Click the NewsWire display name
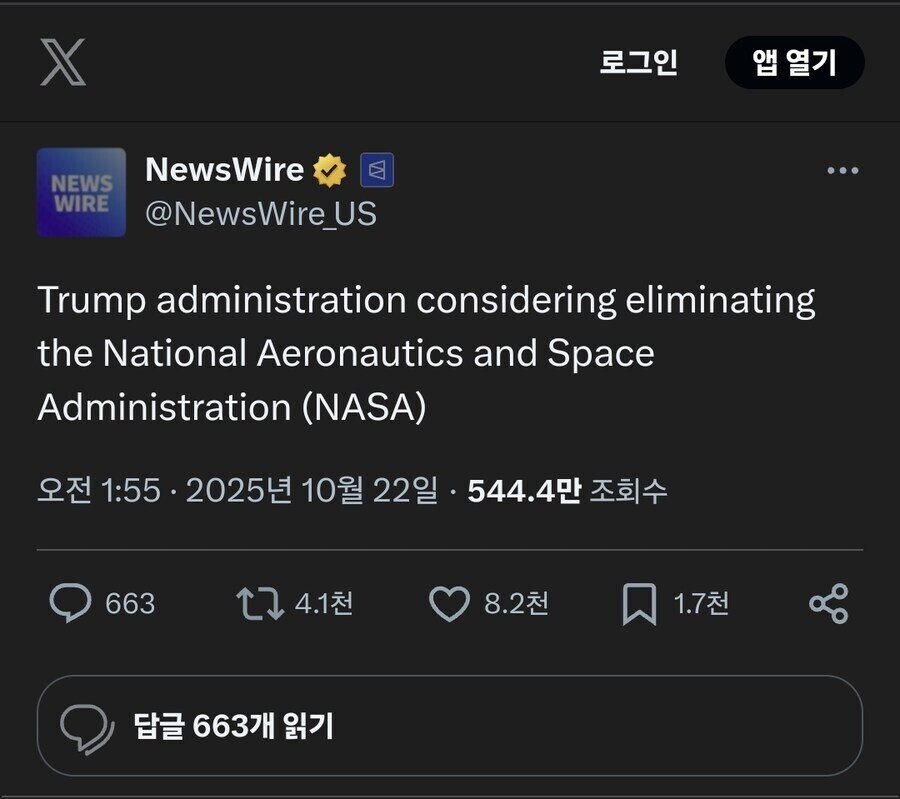The image size is (900, 799). click(224, 170)
